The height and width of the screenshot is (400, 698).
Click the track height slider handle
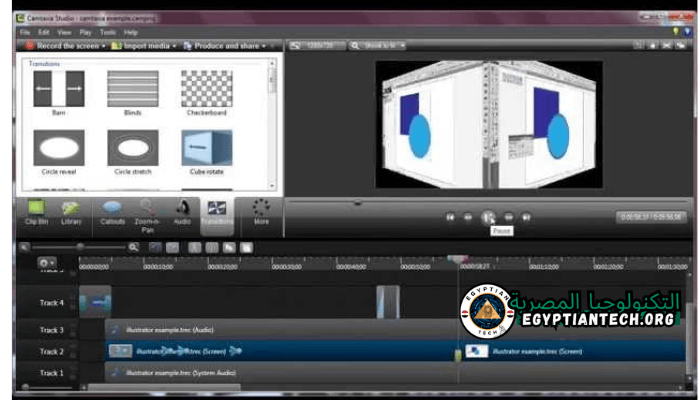coord(25,387)
